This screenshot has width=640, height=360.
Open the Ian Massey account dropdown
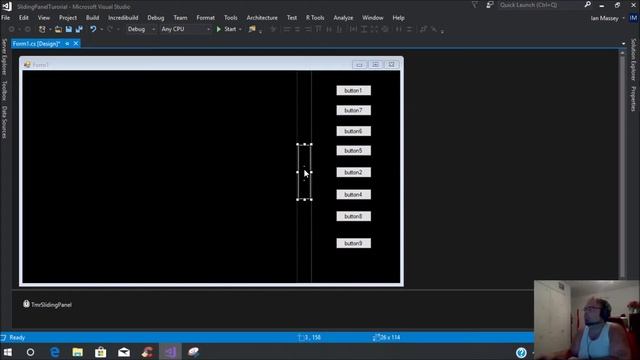pos(608,18)
